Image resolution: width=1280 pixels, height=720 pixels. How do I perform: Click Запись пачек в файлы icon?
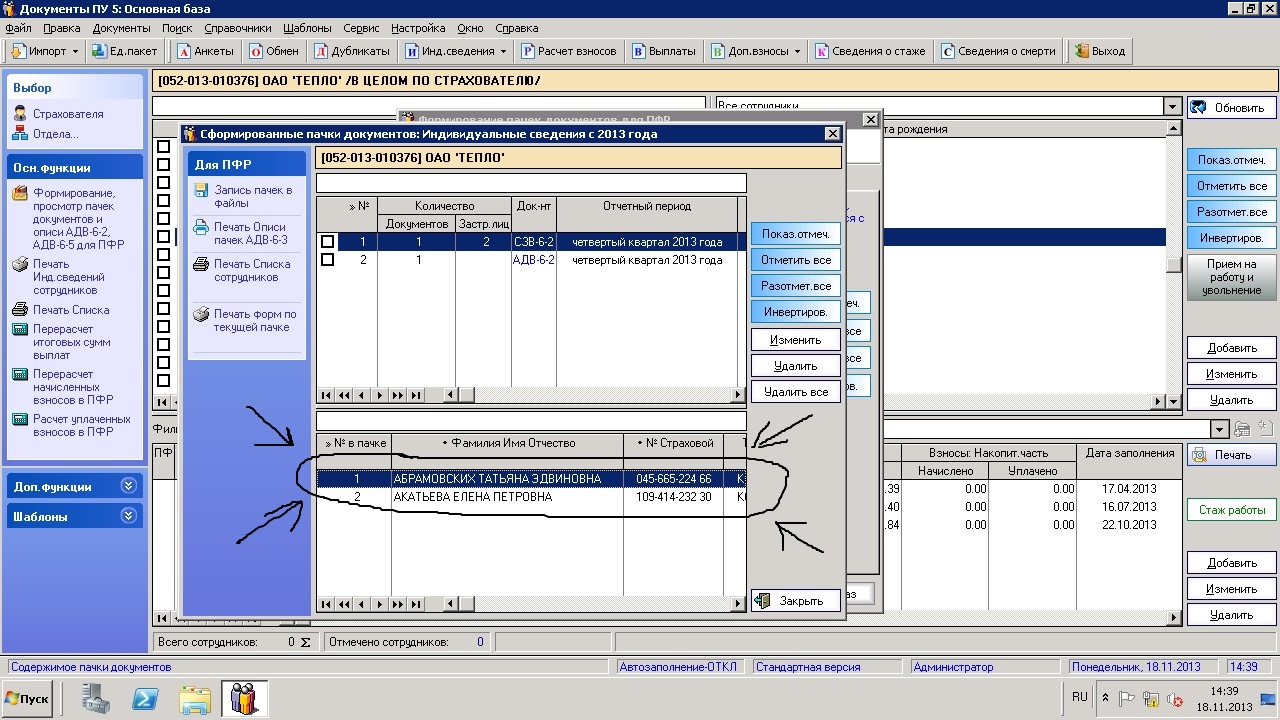tap(201, 191)
